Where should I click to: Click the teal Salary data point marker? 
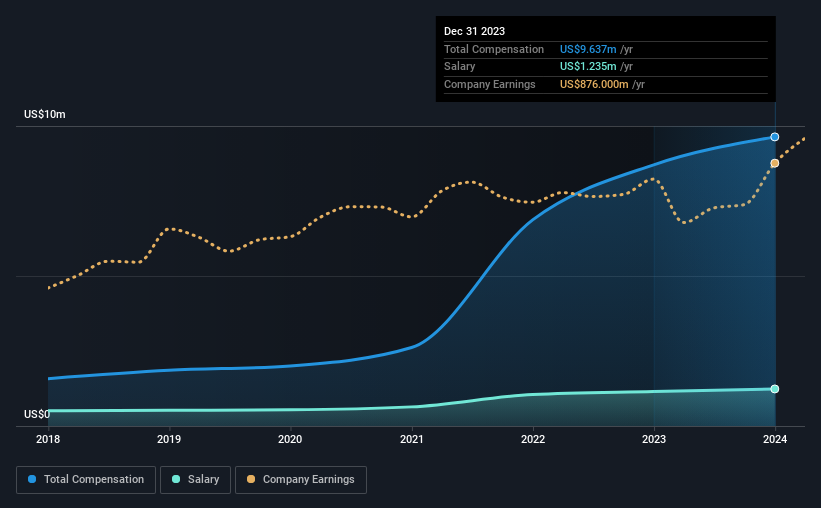coord(774,389)
